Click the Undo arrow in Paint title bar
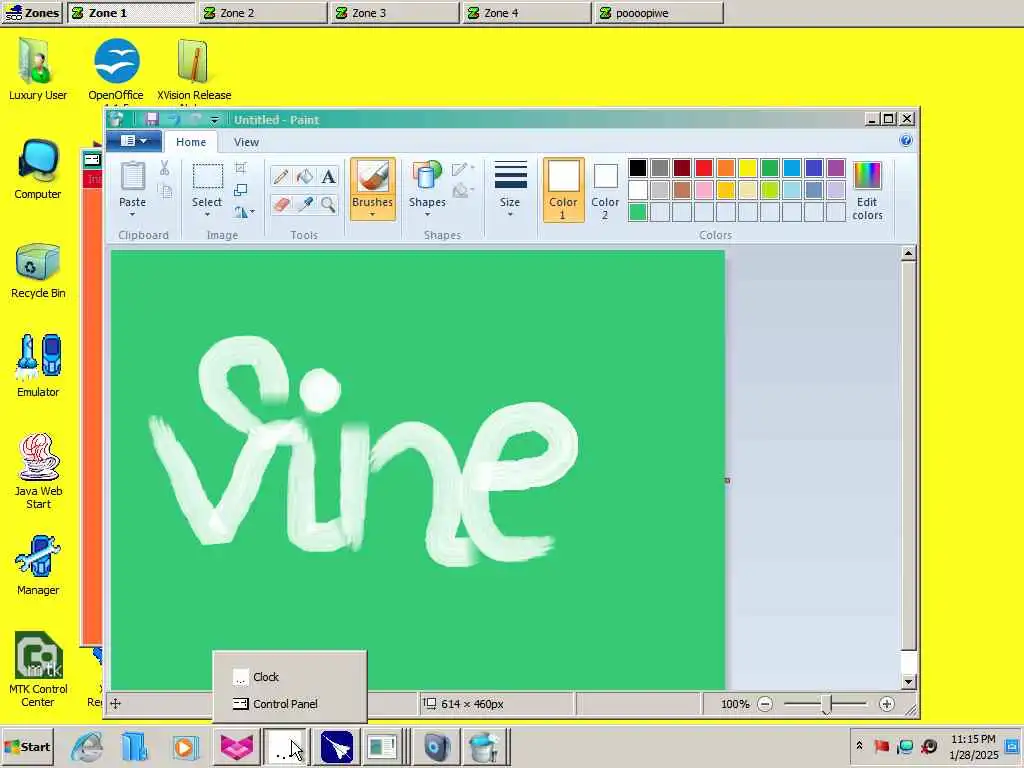The image size is (1024, 768). (174, 120)
